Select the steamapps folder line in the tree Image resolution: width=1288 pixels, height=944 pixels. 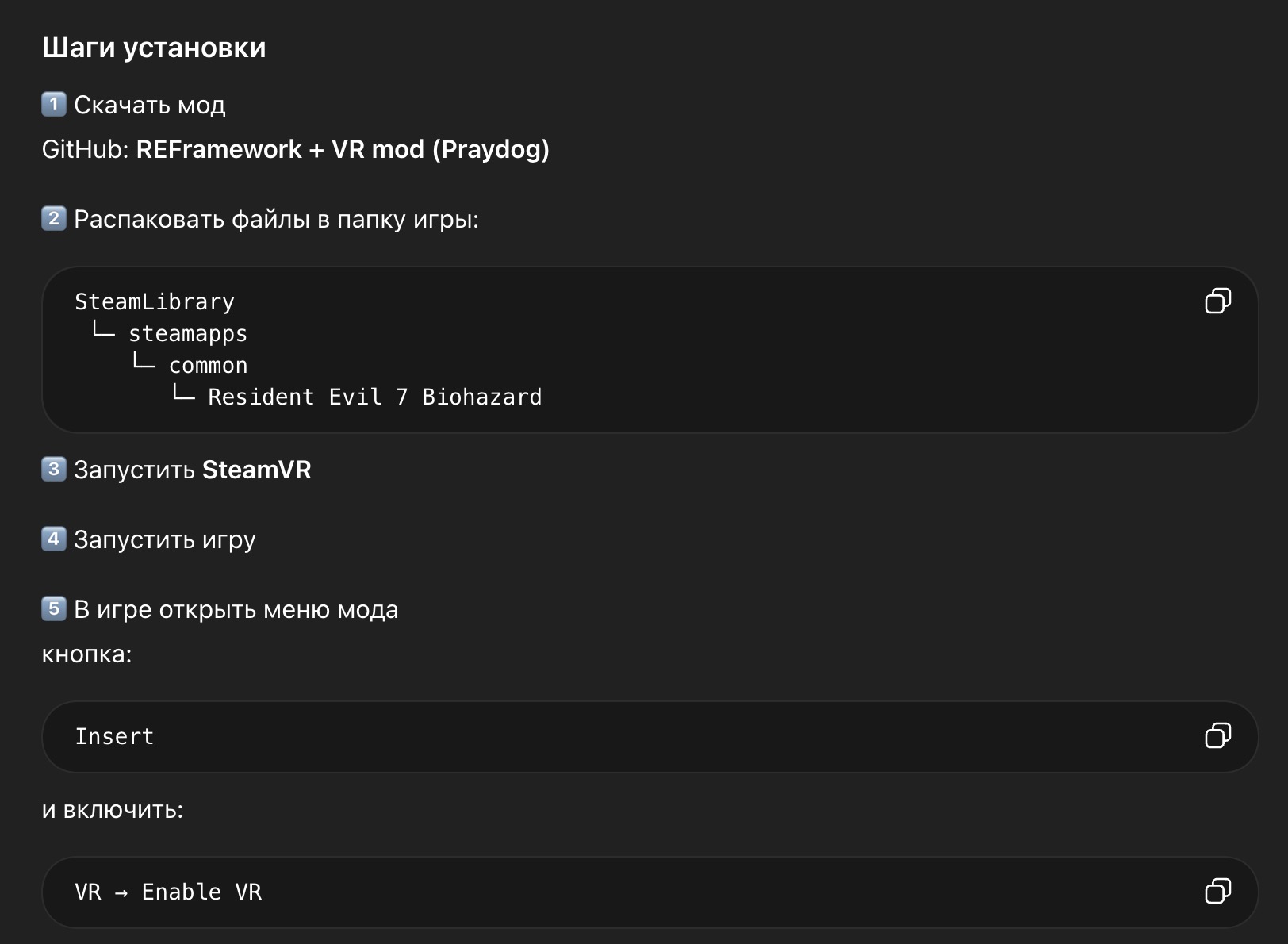(187, 333)
